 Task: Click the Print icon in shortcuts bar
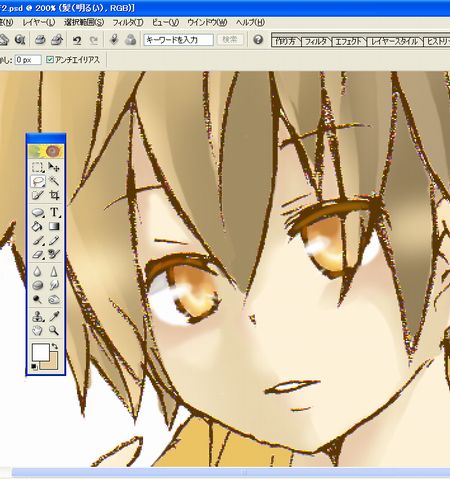point(40,40)
